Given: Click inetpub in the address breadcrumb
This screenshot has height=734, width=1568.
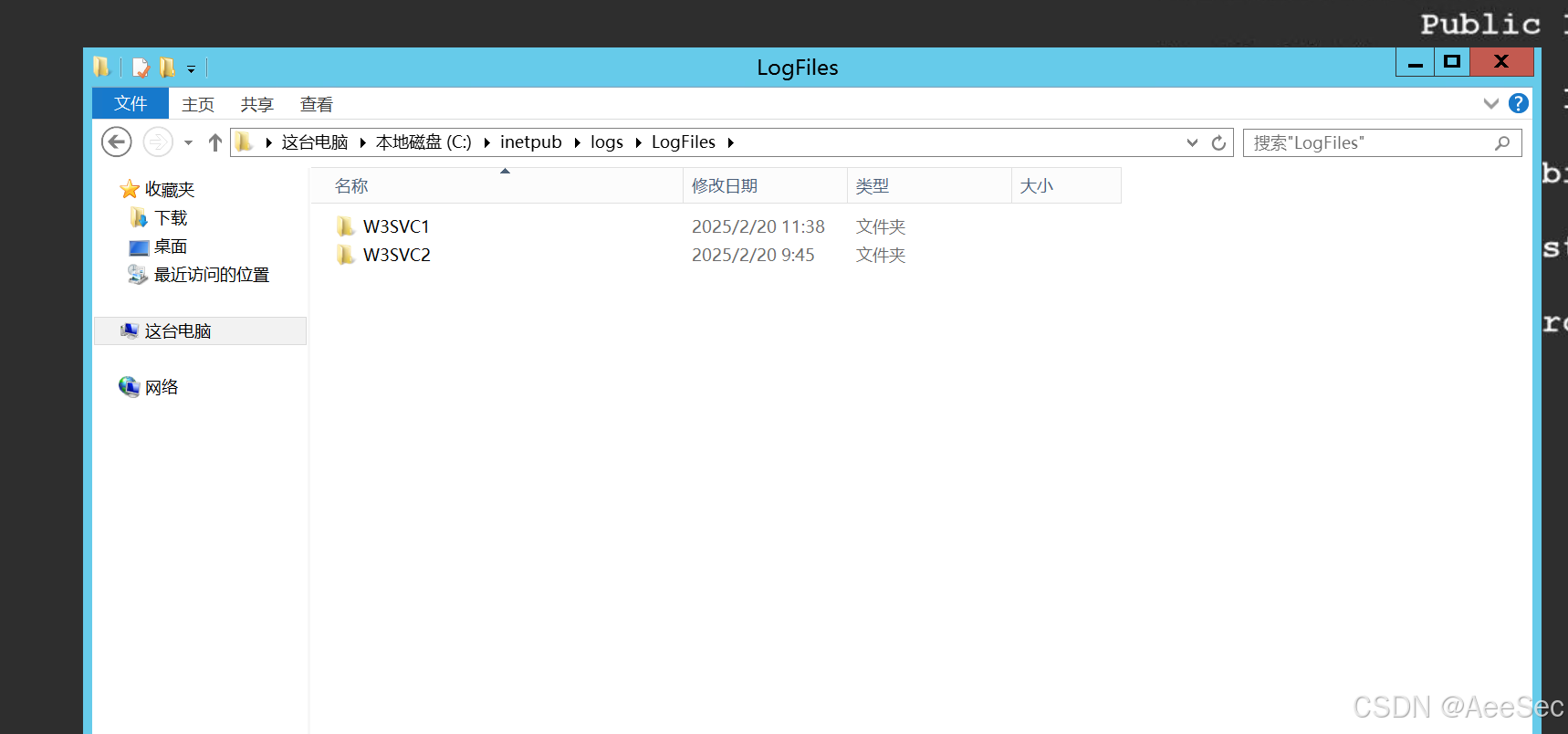Looking at the screenshot, I should click(x=530, y=142).
